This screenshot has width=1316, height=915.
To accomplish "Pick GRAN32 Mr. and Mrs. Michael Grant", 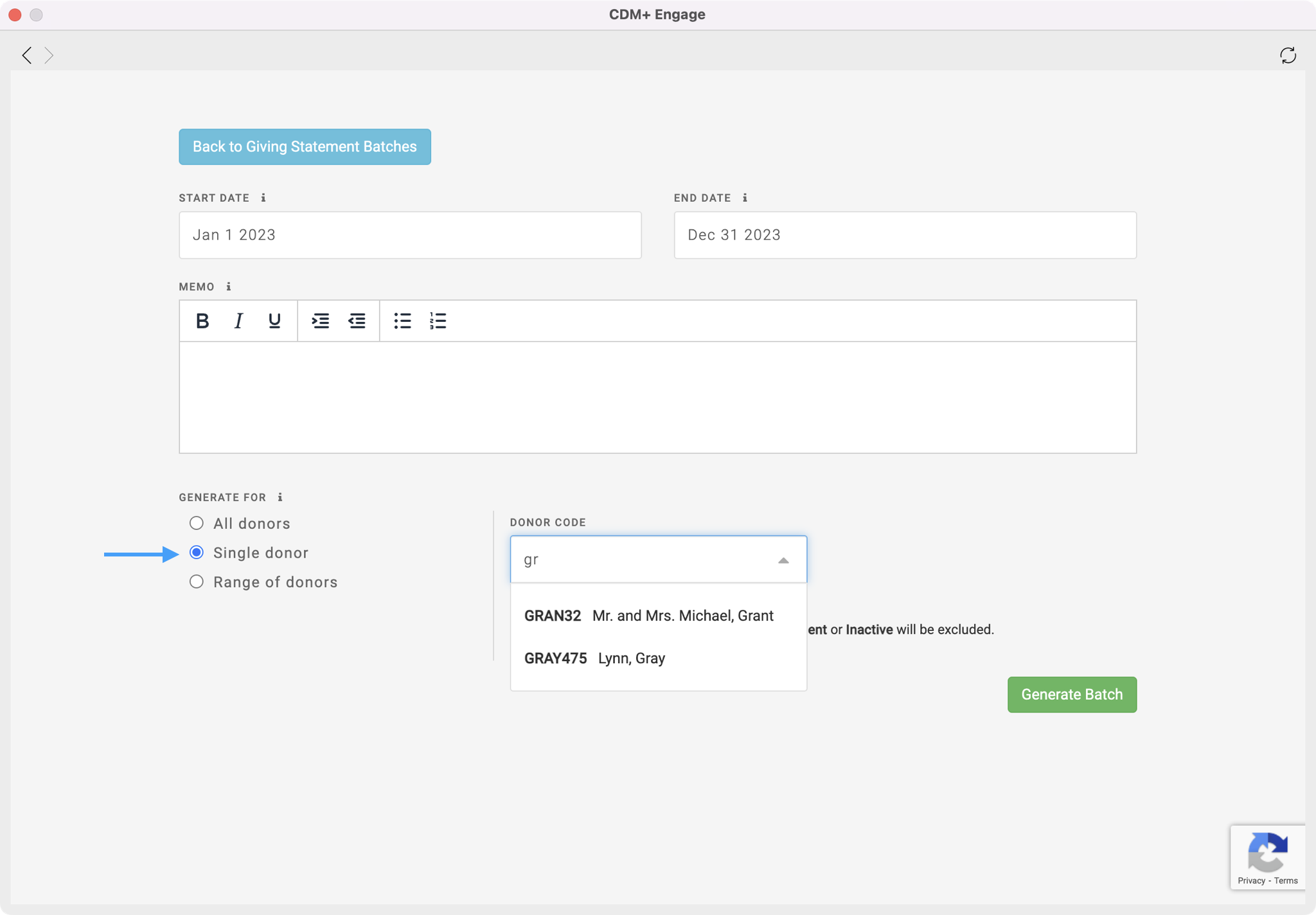I will pyautogui.click(x=648, y=616).
